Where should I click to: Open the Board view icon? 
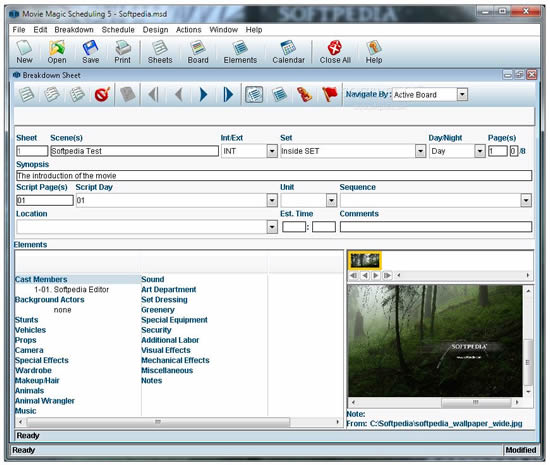point(198,52)
